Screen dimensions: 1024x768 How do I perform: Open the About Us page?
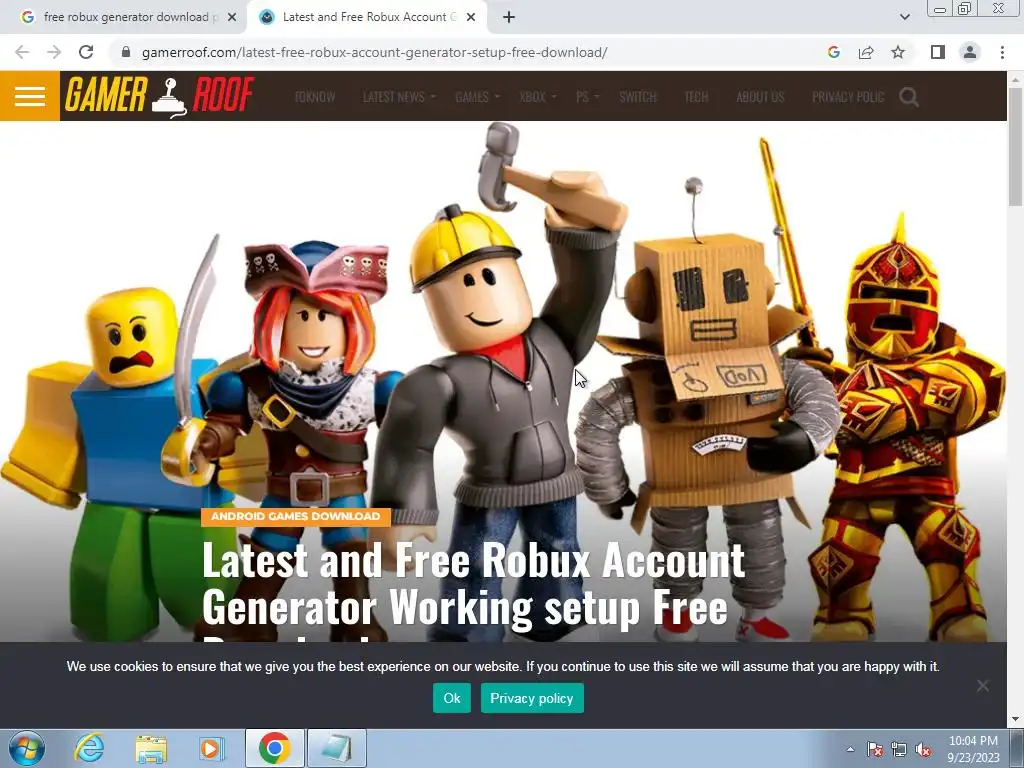click(760, 97)
